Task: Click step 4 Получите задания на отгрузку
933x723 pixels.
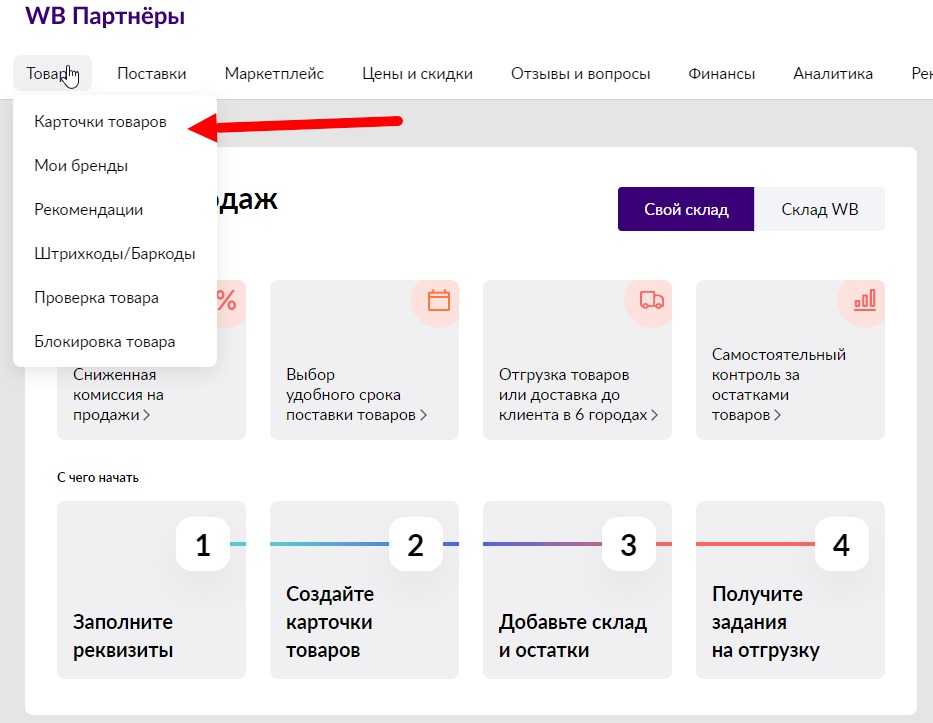Action: 790,590
